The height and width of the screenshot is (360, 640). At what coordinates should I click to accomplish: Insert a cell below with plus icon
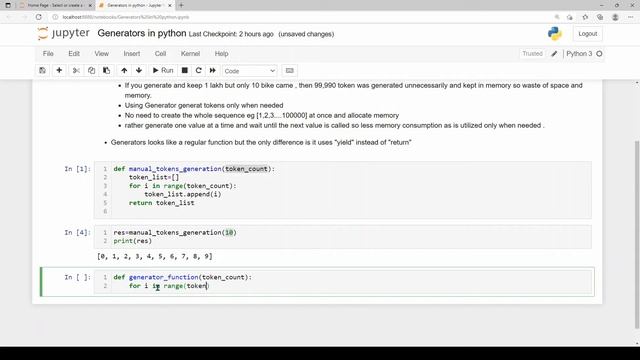coord(59,71)
